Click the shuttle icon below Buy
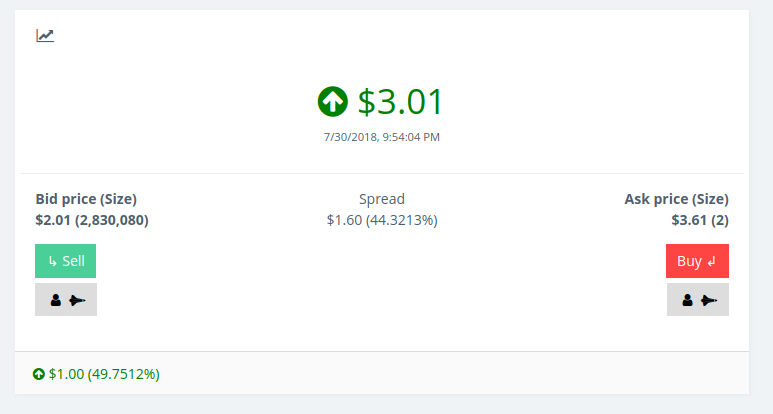The width and height of the screenshot is (773, 414). point(709,300)
